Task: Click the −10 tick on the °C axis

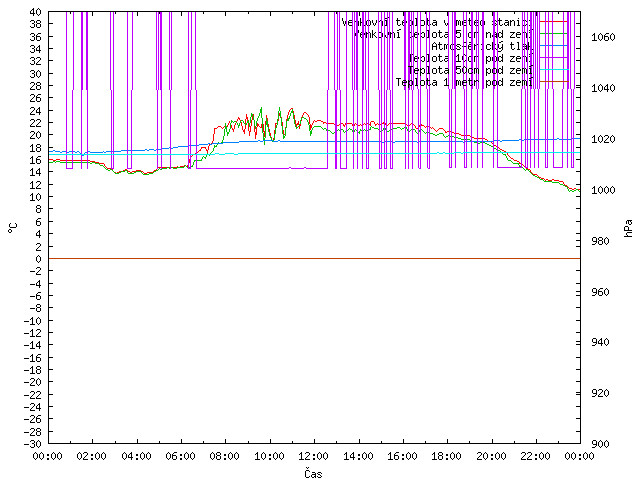Action: [32, 320]
